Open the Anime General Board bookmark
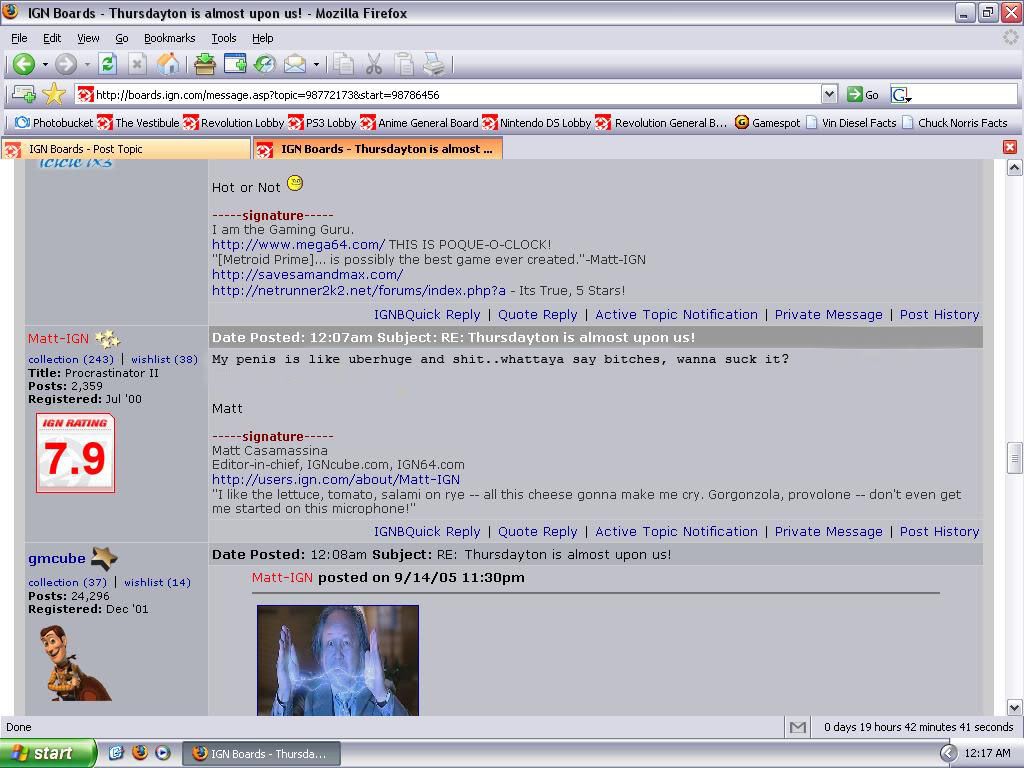The height and width of the screenshot is (768, 1024). pos(419,123)
